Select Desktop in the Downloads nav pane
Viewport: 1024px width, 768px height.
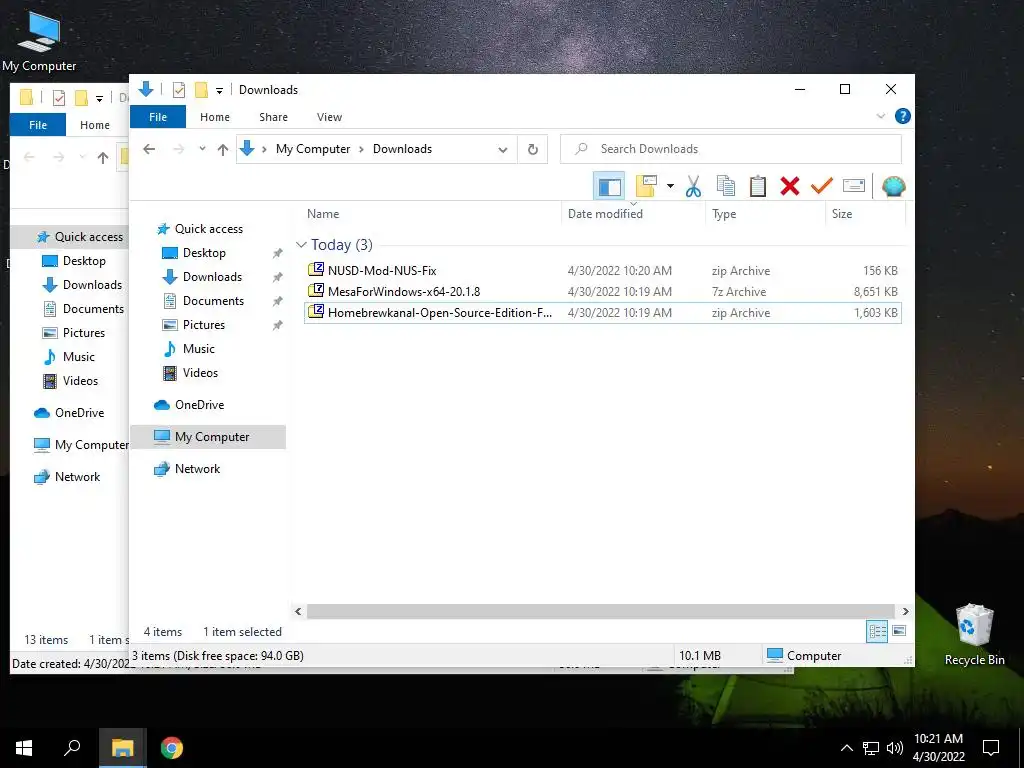[204, 253]
